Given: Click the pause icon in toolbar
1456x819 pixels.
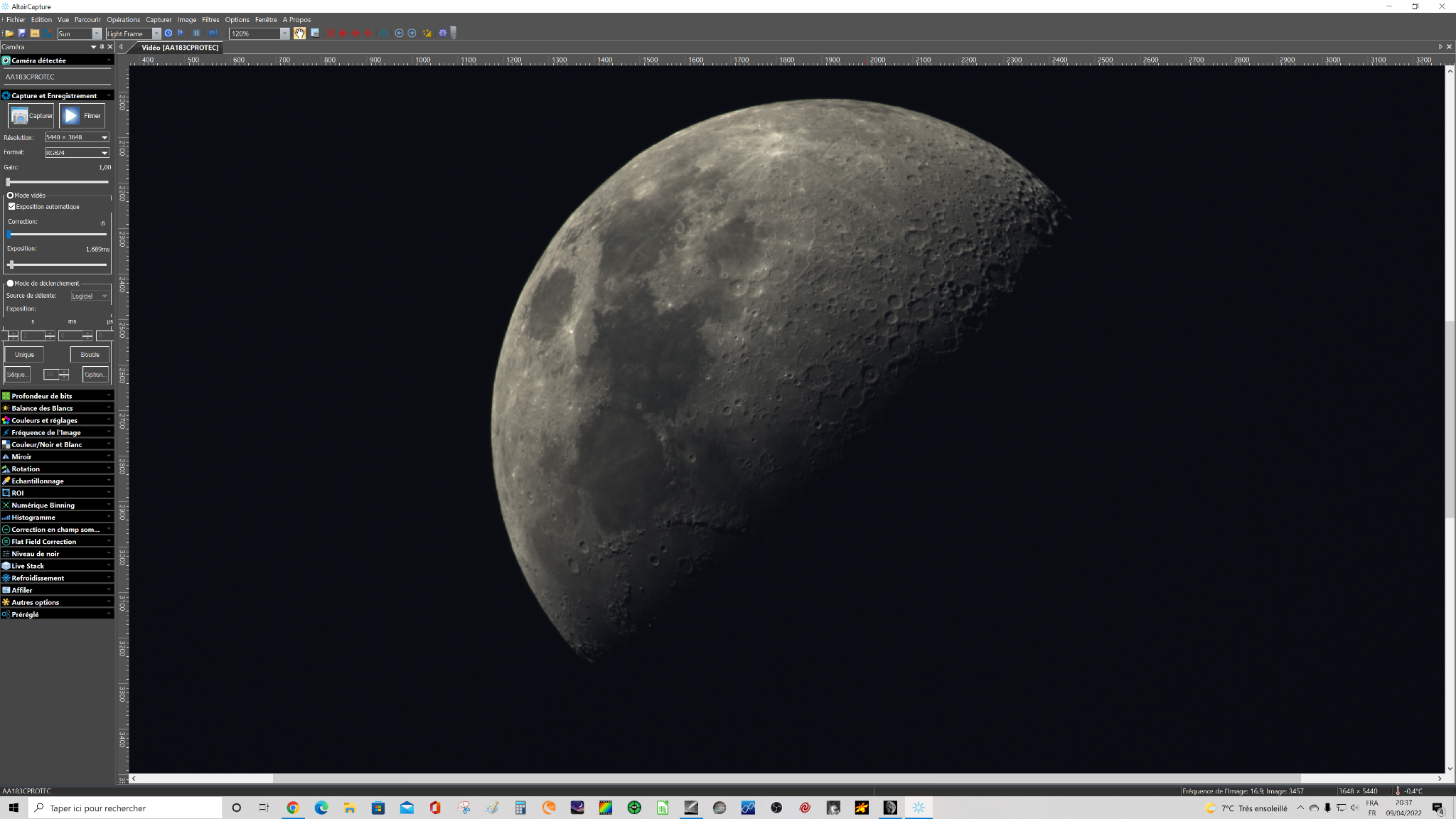Looking at the screenshot, I should (x=196, y=33).
